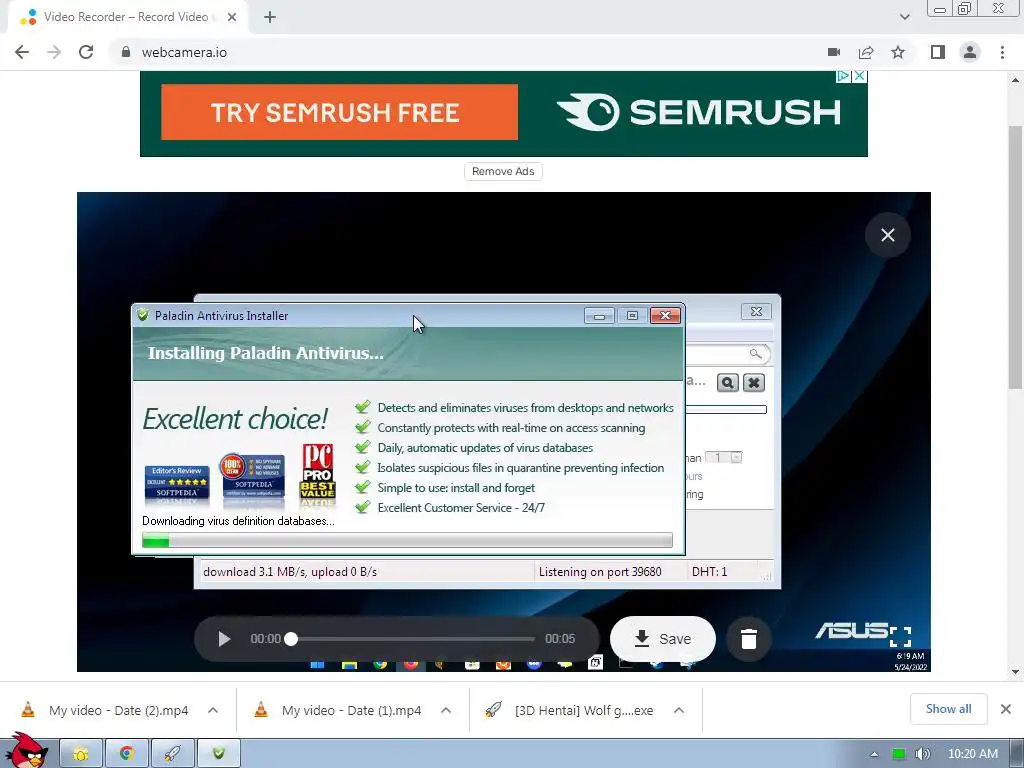
Task: Toggle fullscreen for the video player
Action: coord(900,636)
